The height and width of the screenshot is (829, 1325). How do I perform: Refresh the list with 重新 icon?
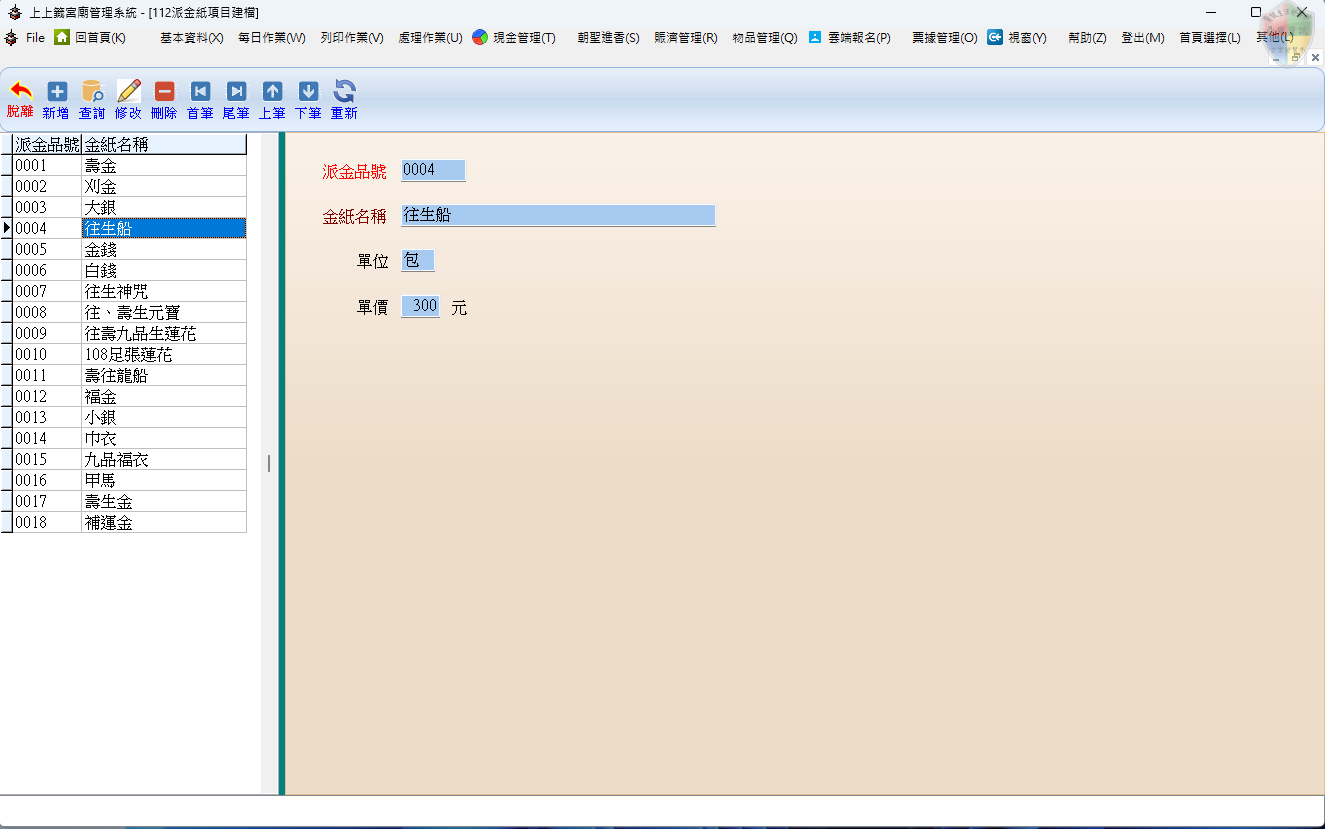(x=344, y=92)
